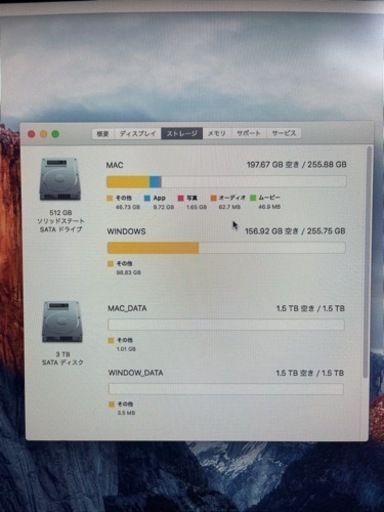
Task: Click the 46.73 GB その他 value
Action: point(128,207)
